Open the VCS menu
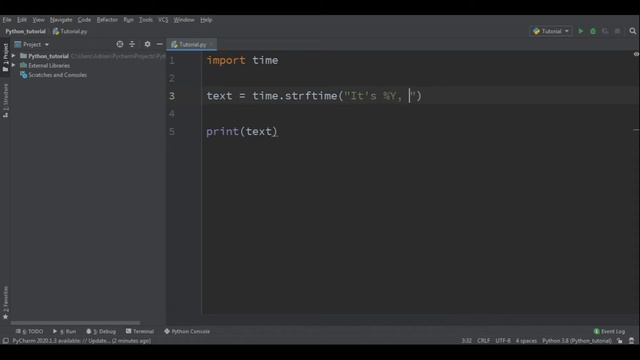 point(163,20)
